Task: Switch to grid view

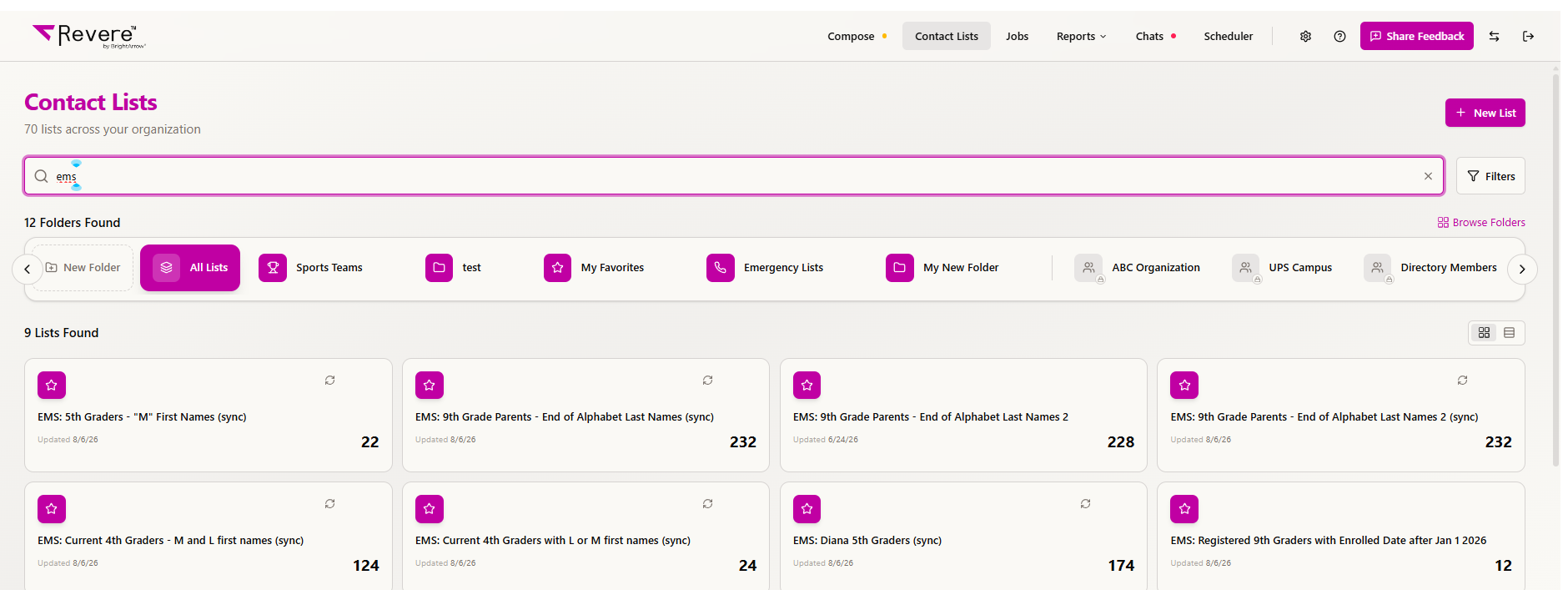Action: 1484,333
